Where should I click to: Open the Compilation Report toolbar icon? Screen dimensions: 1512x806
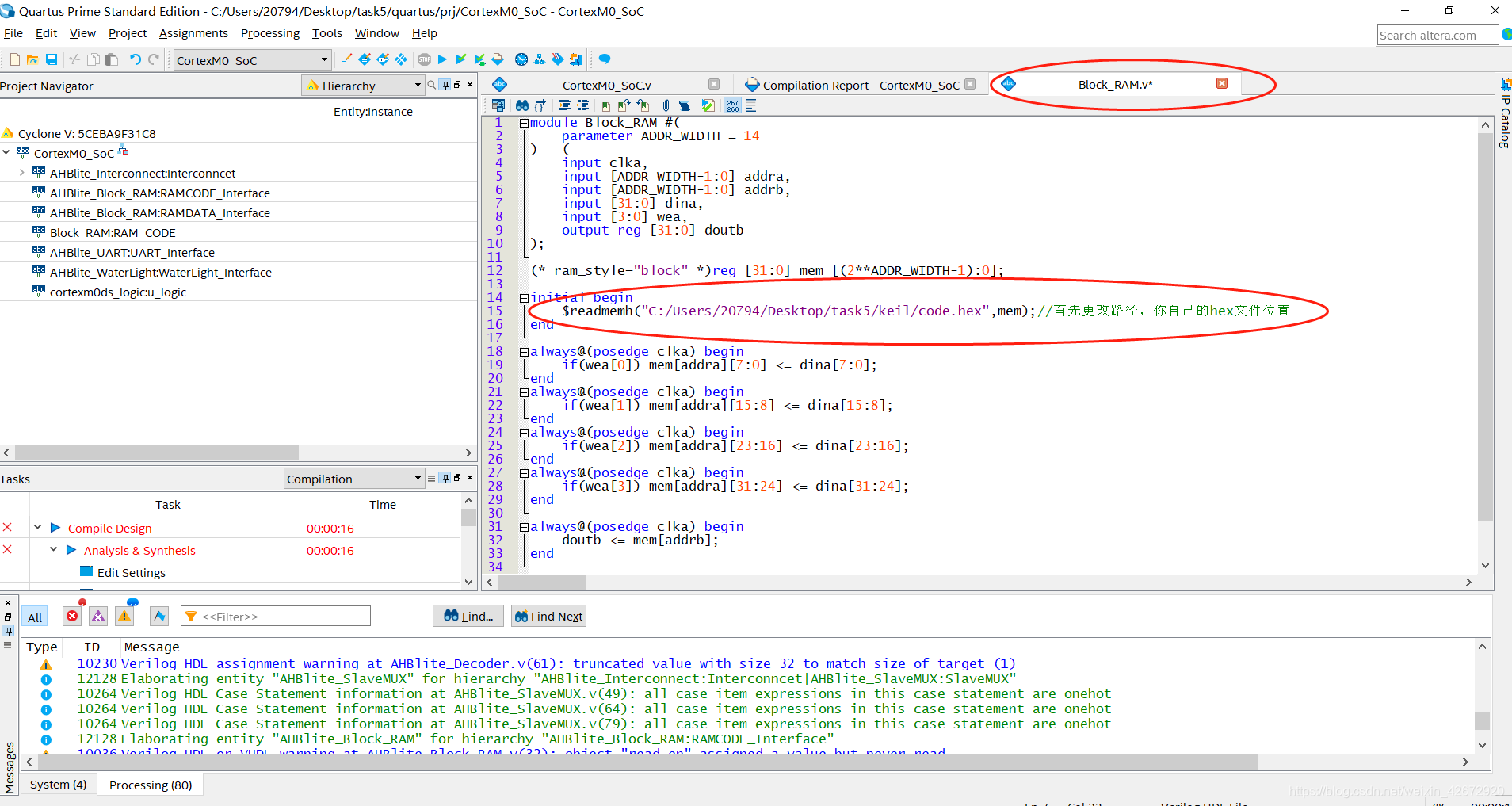pos(498,59)
